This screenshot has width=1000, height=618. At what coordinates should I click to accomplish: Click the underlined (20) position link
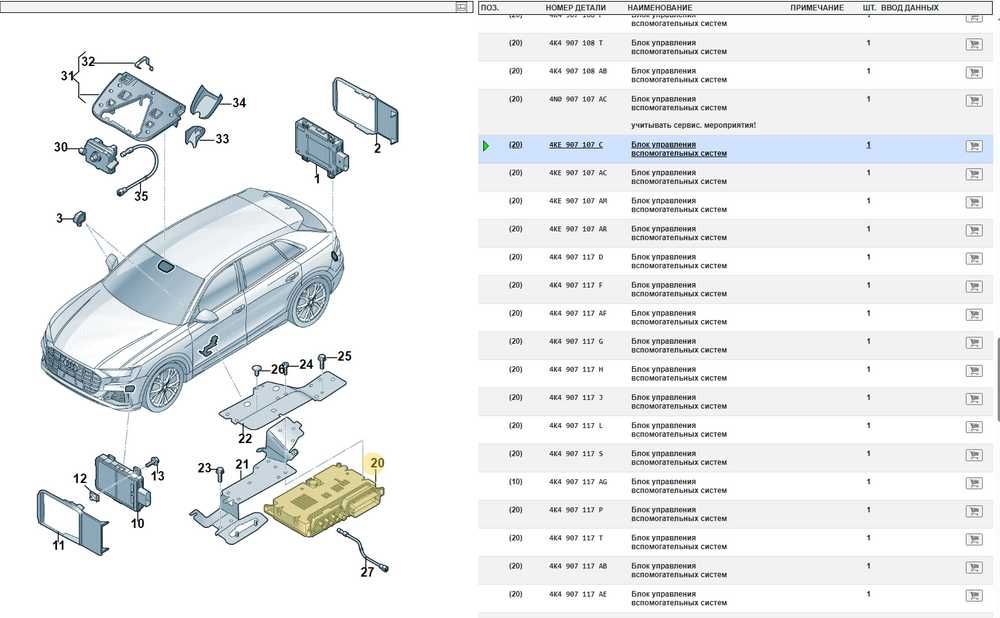515,145
